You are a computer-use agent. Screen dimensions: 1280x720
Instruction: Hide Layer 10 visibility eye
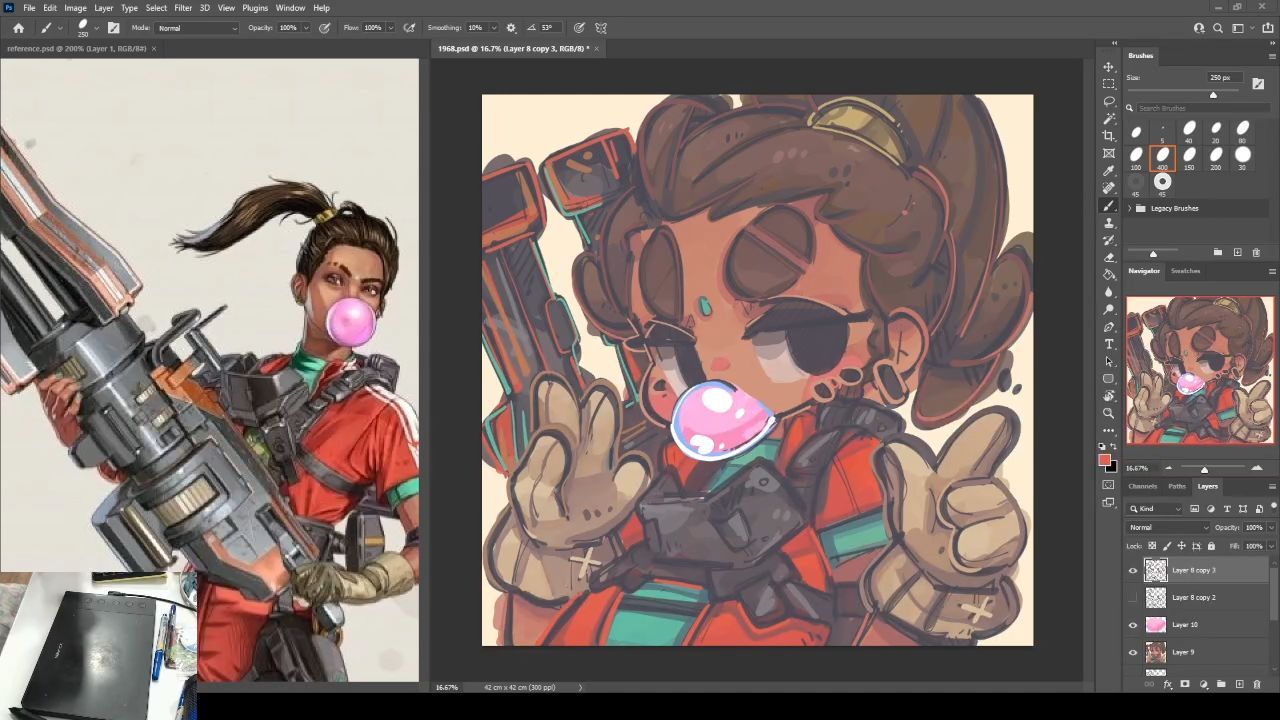tap(1133, 625)
